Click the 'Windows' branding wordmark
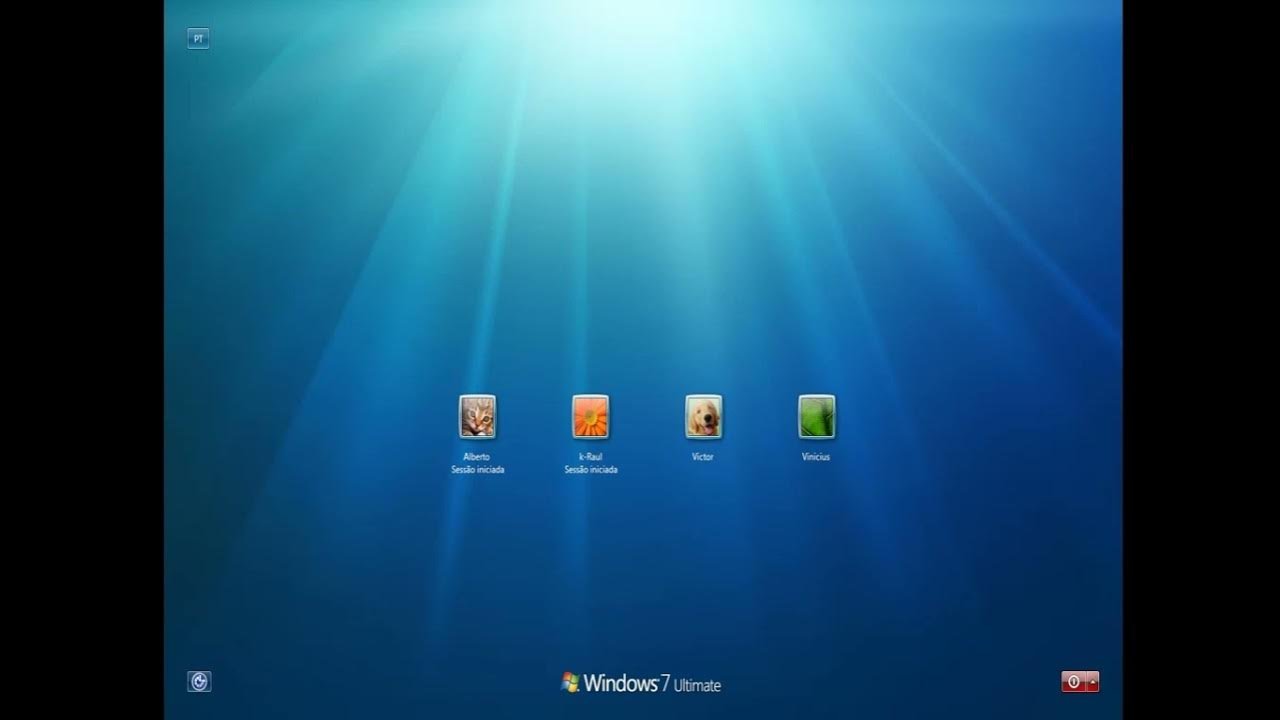The width and height of the screenshot is (1280, 720). [620, 684]
